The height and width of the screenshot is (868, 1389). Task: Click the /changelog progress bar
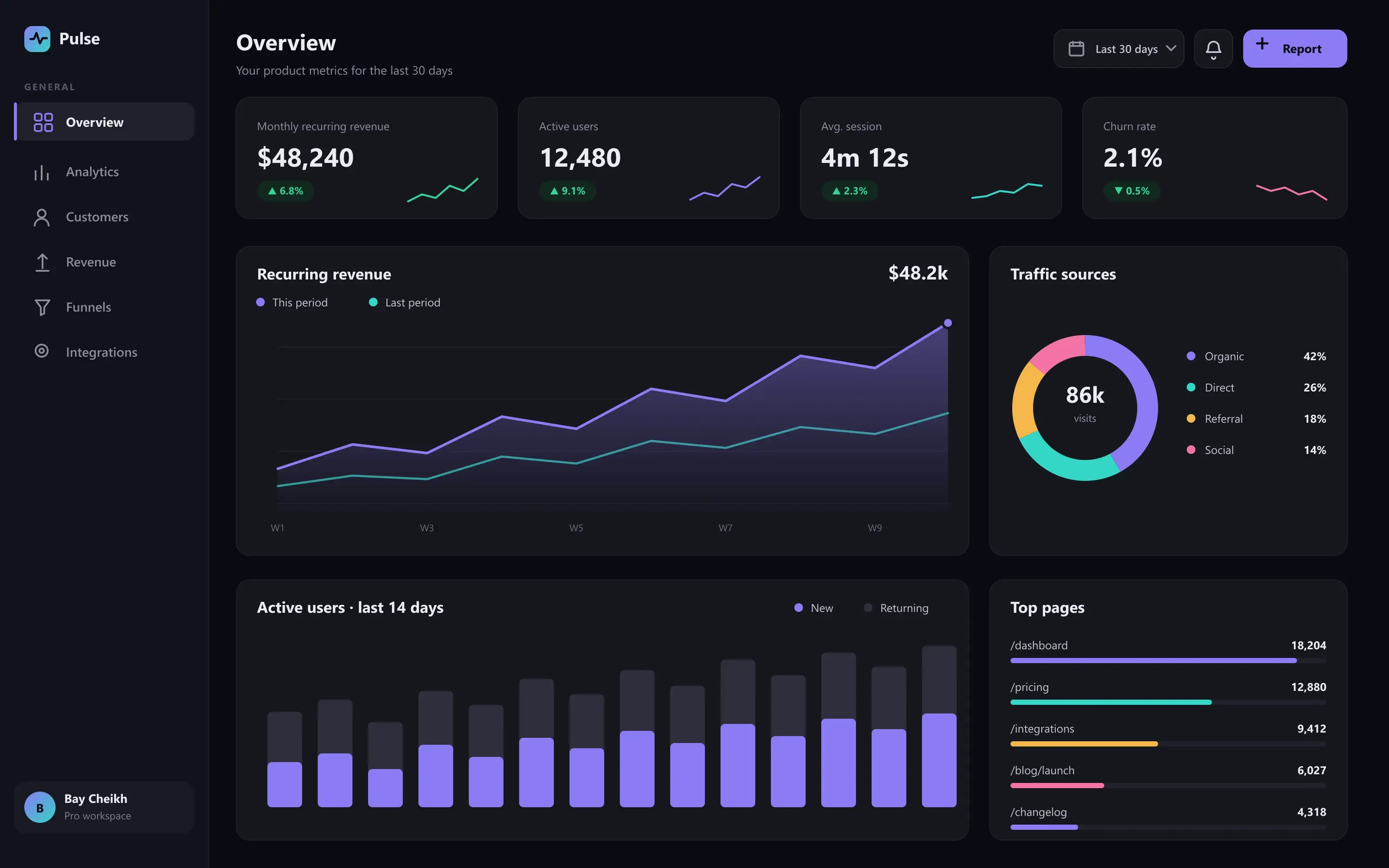click(x=1168, y=827)
